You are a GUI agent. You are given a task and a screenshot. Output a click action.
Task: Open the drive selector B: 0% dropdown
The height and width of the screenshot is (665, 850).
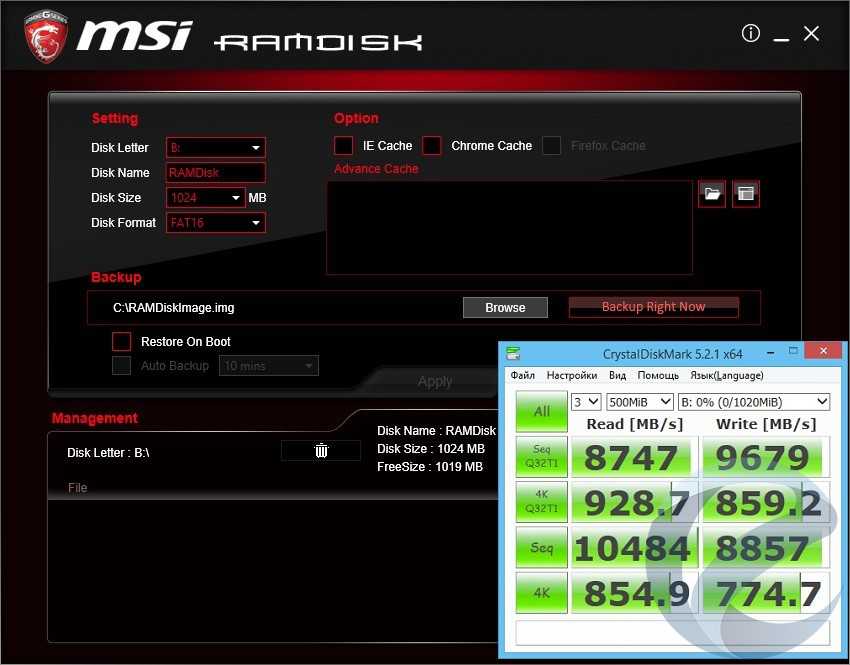click(754, 402)
